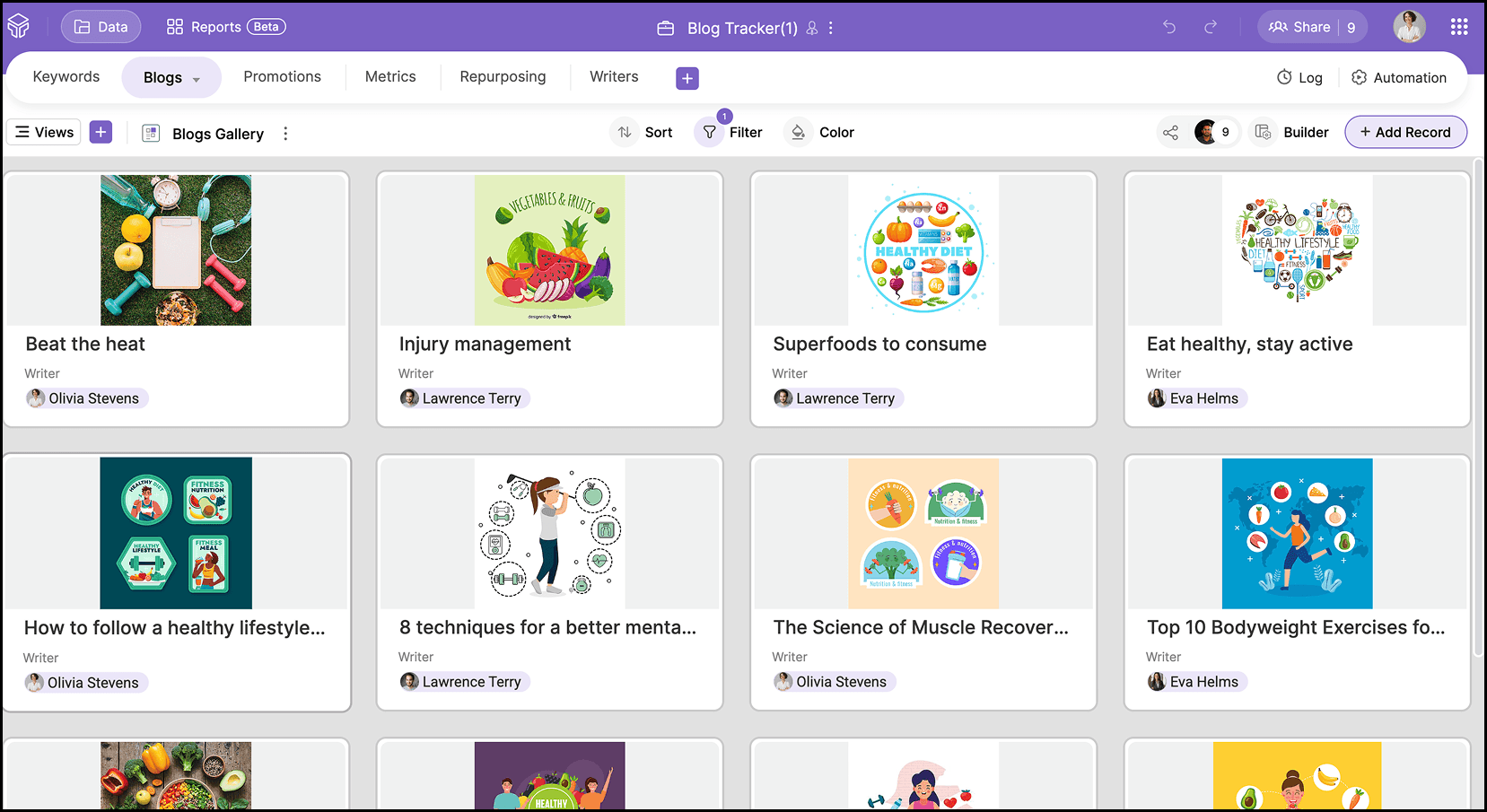
Task: Click the Share button
Action: (x=1299, y=27)
